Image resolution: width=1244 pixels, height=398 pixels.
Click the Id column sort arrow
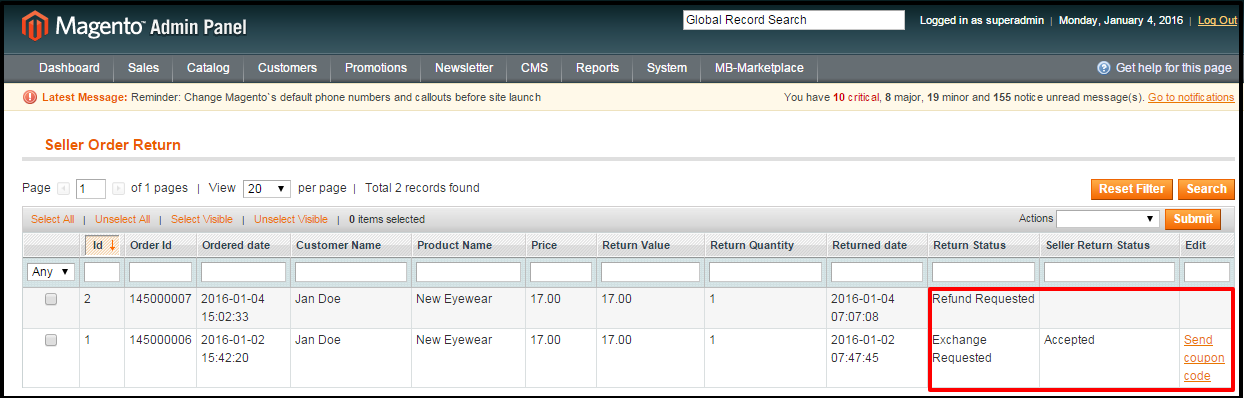112,245
